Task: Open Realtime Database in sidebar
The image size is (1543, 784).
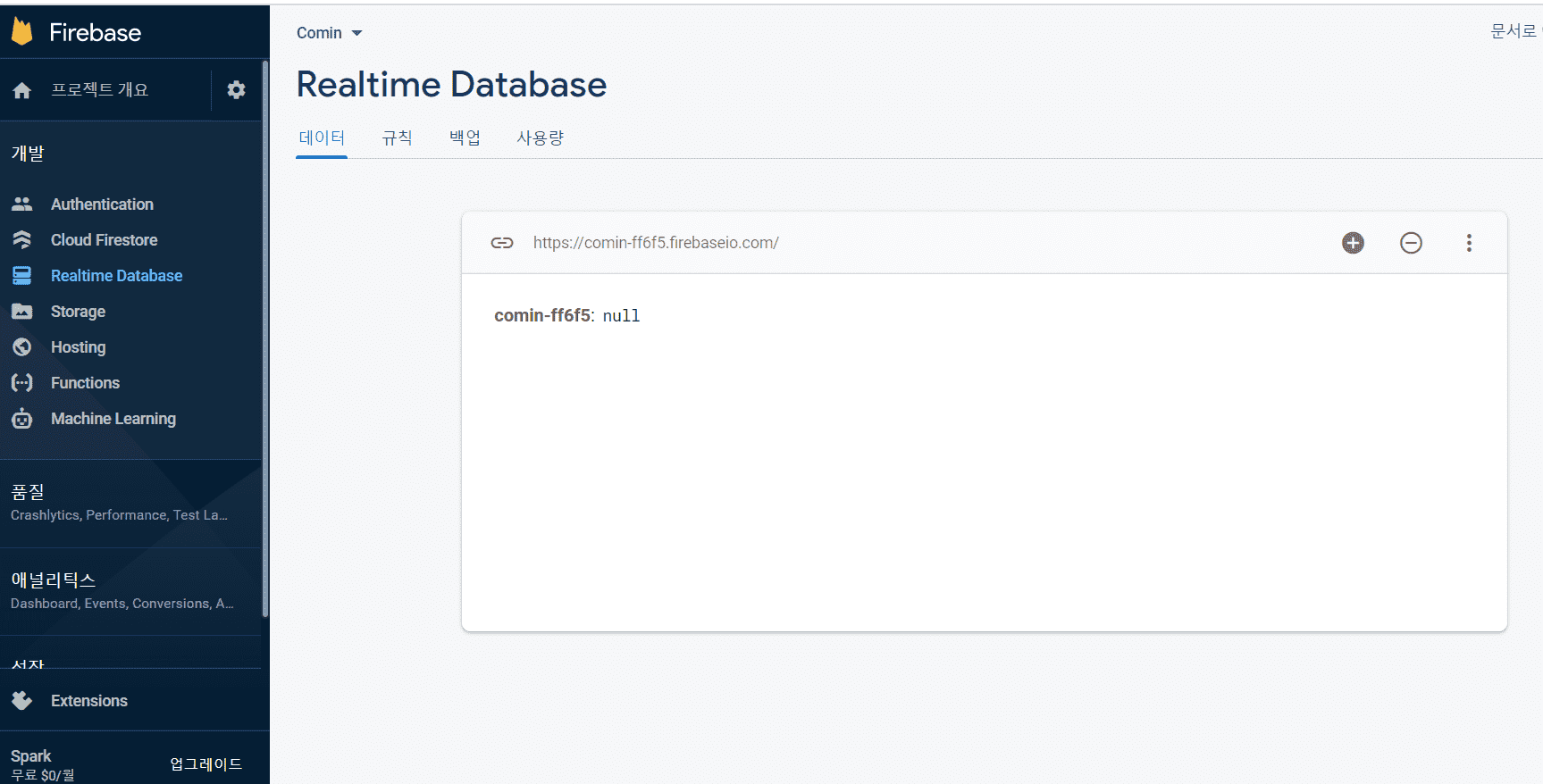Action: click(116, 276)
